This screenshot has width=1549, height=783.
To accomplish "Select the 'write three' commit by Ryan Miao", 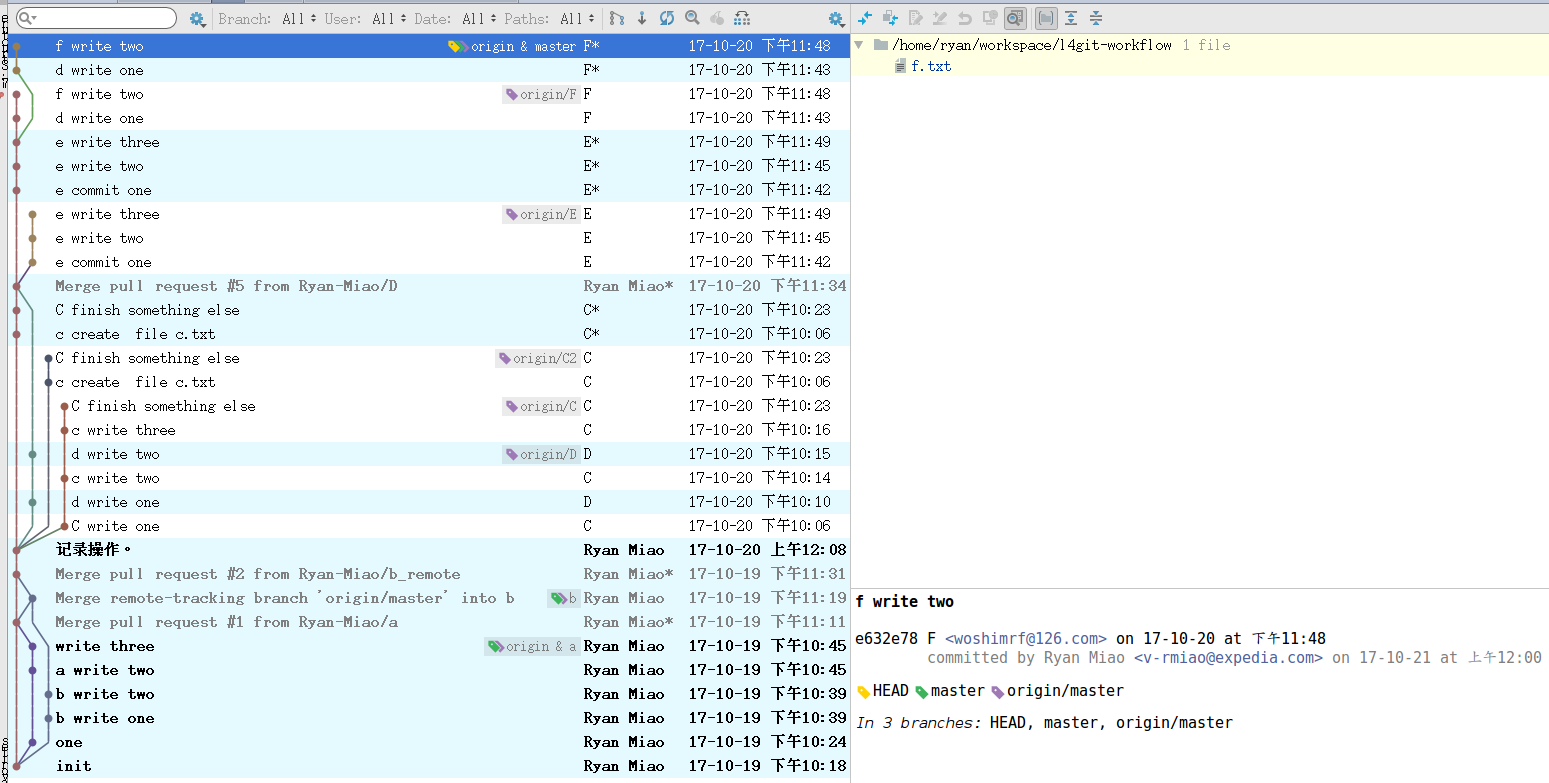I will click(x=429, y=646).
